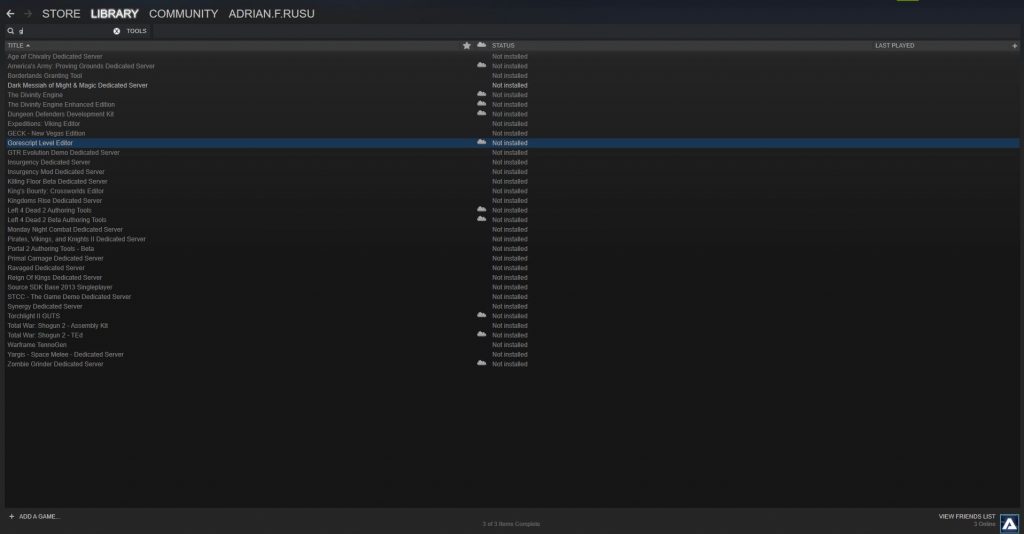Sort by cloud status column header

click(481, 45)
